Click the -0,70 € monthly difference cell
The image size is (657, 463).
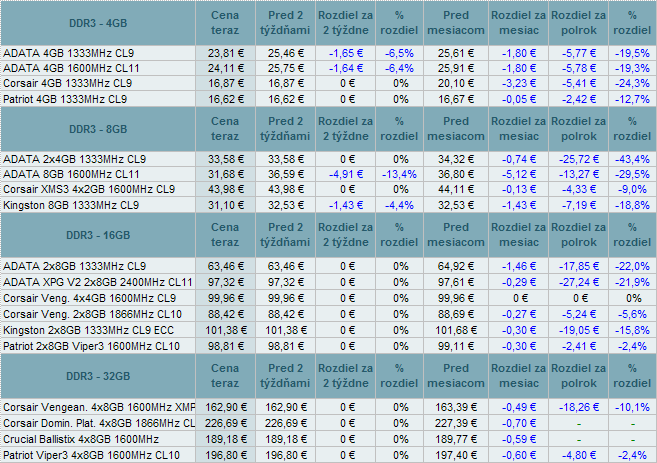click(x=519, y=423)
